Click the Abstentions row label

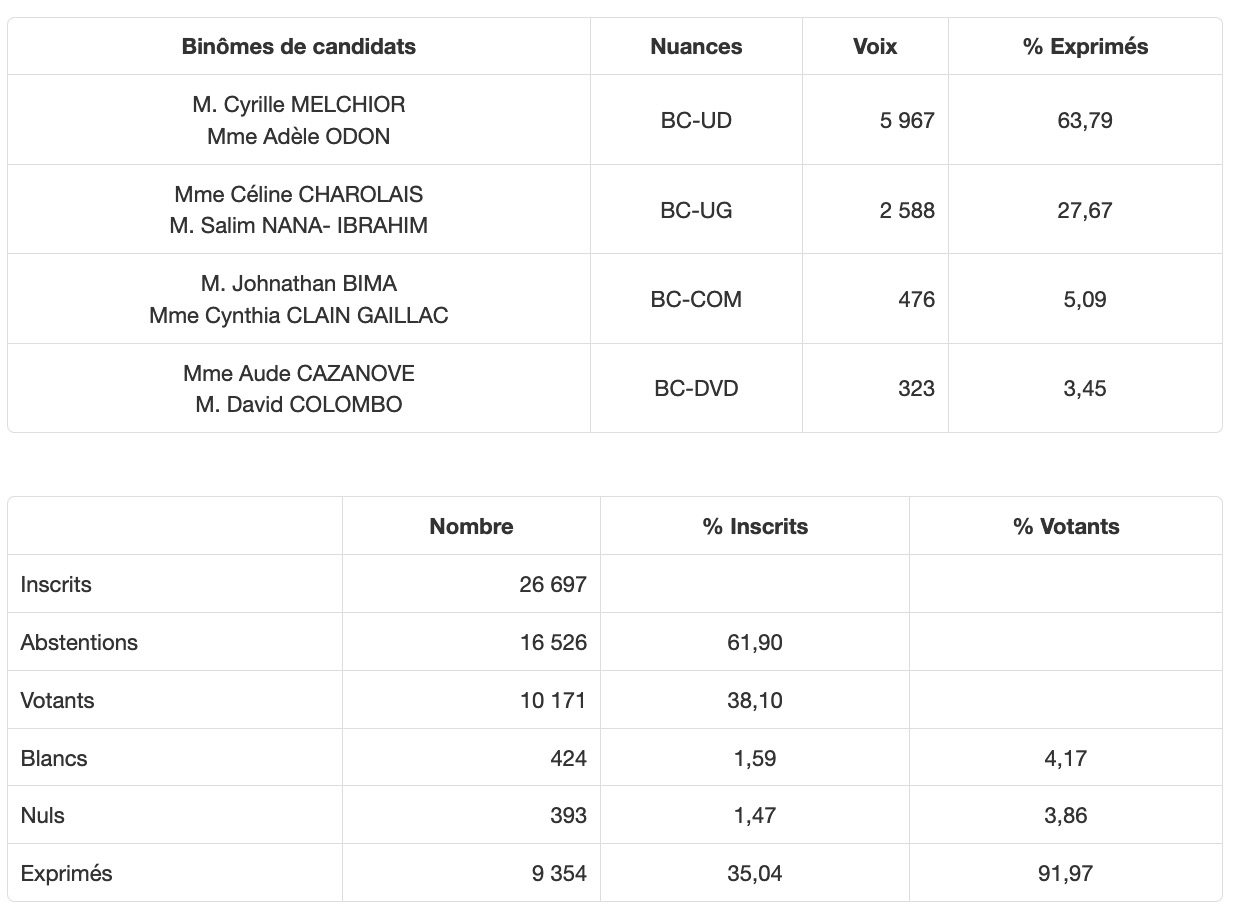pos(79,642)
